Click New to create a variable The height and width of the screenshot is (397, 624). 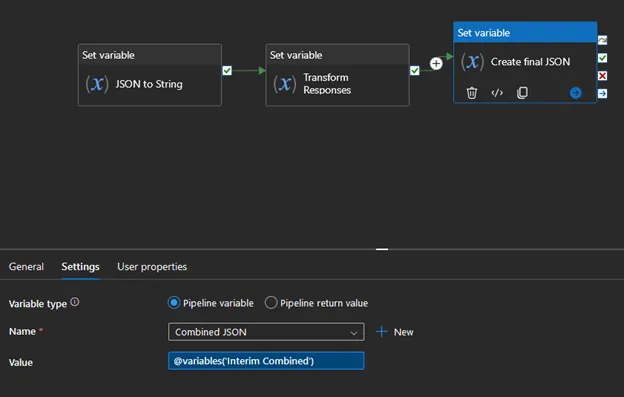(x=404, y=332)
